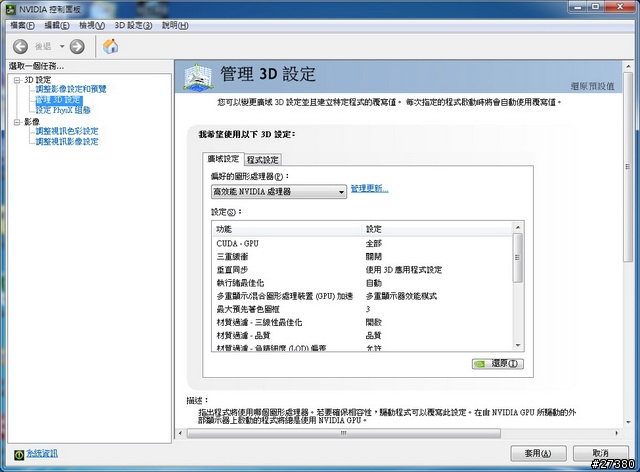Go to Home via house icon
The width and height of the screenshot is (640, 472).
[x=110, y=46]
